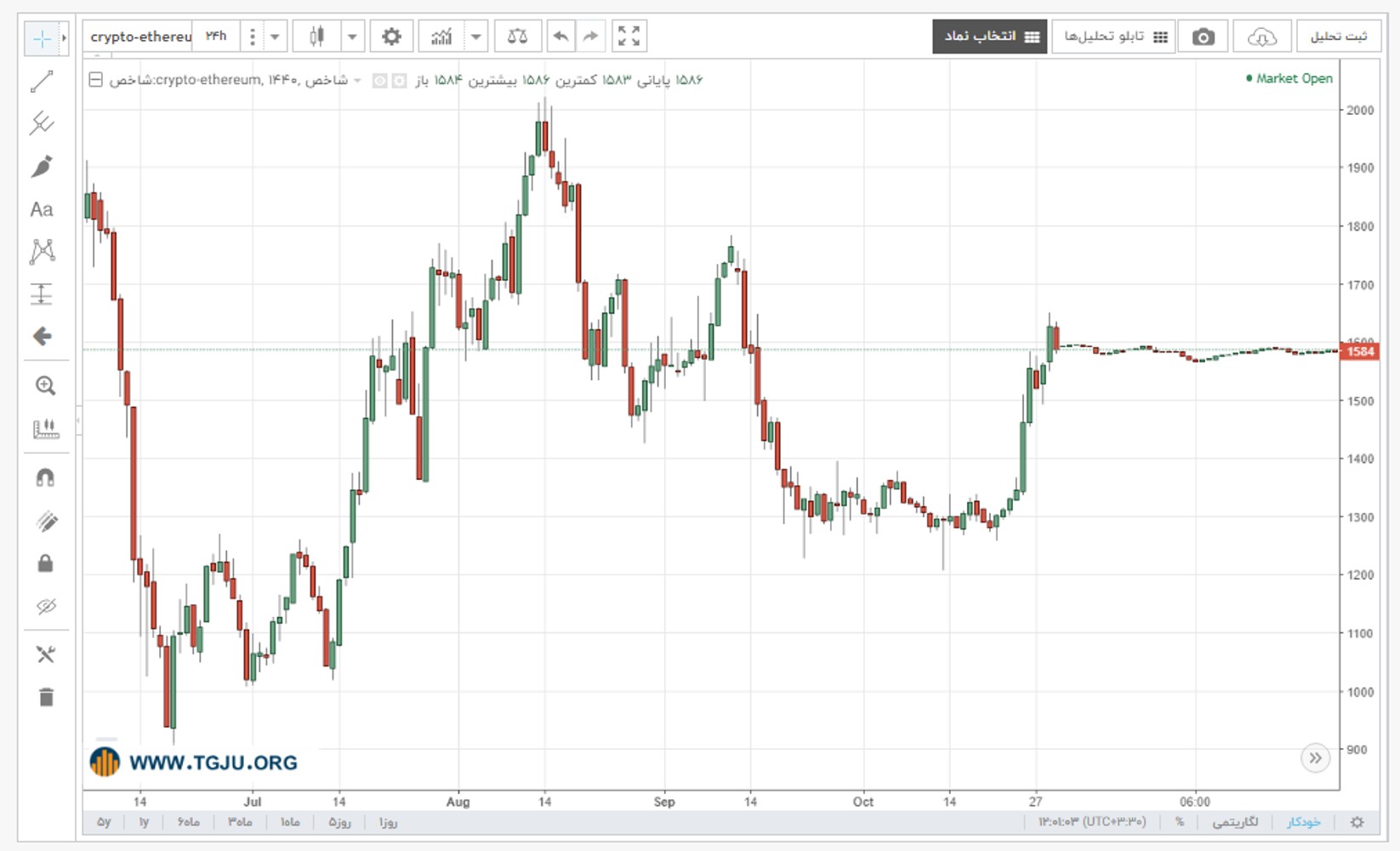Click the انتخاب نماد button
The height and width of the screenshot is (851, 1400).
[x=990, y=37]
